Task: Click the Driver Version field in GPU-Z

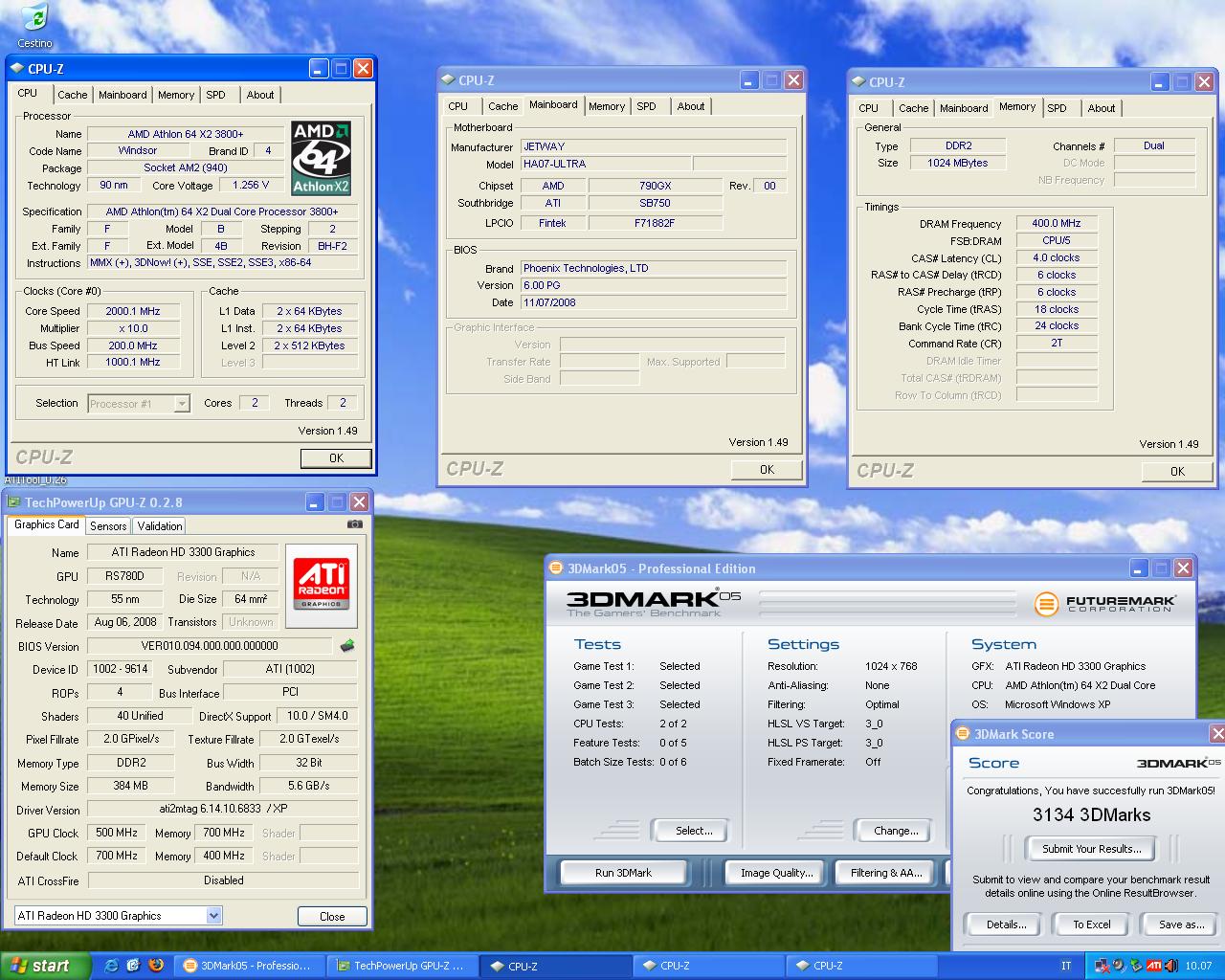Action: tap(224, 809)
